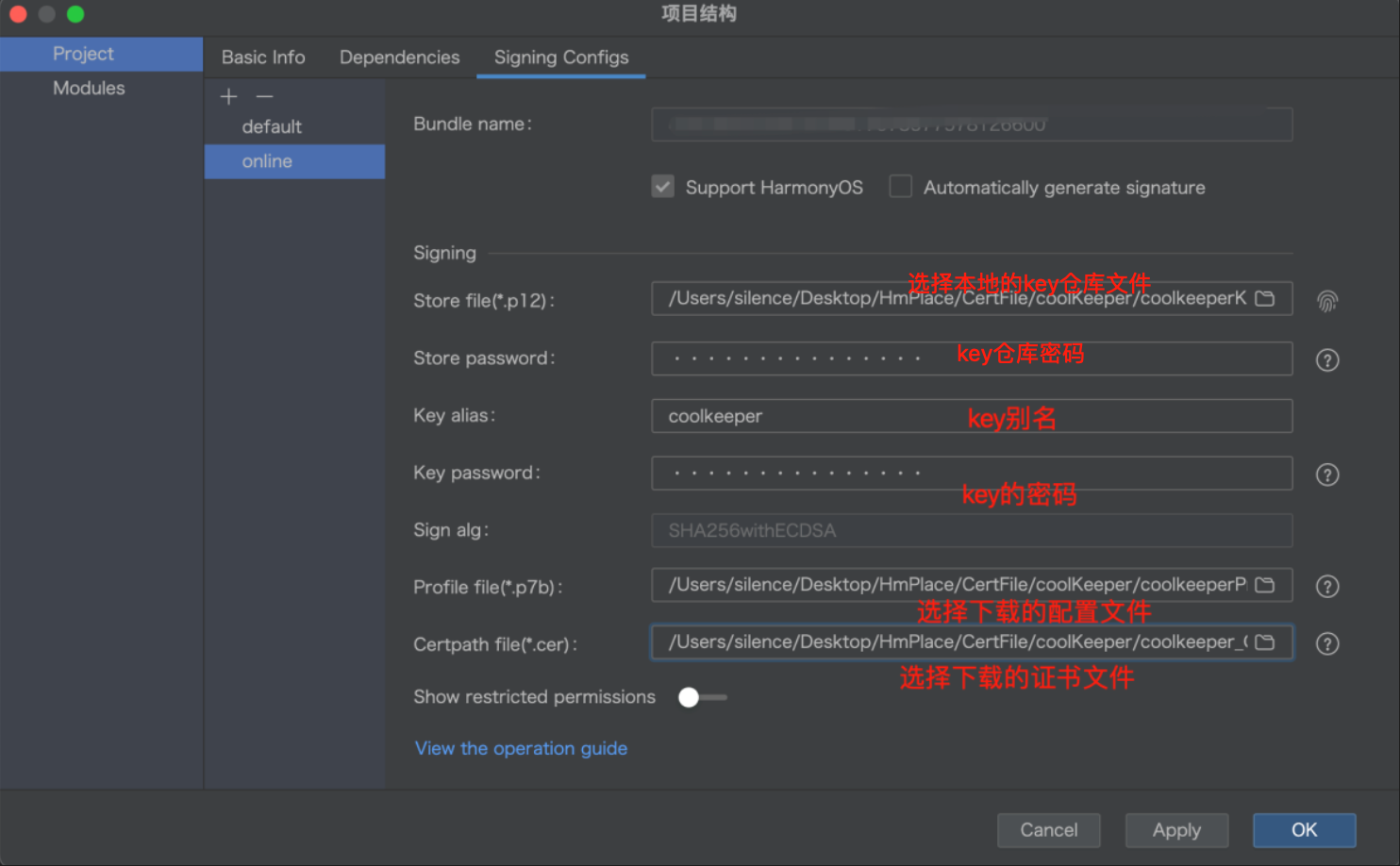Open folder browser for Certpath file field
Viewport: 1400px width, 866px height.
click(1265, 642)
